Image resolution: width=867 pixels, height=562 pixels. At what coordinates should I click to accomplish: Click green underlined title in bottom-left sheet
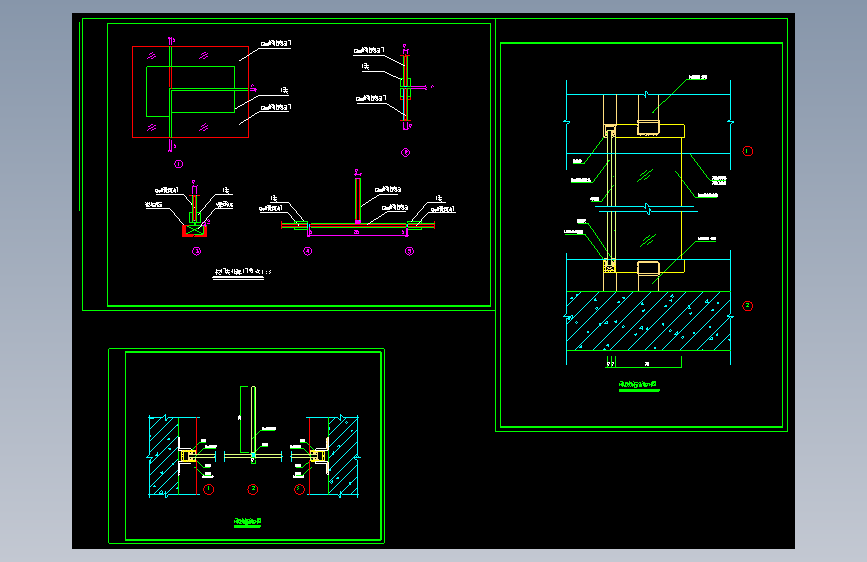[x=247, y=521]
